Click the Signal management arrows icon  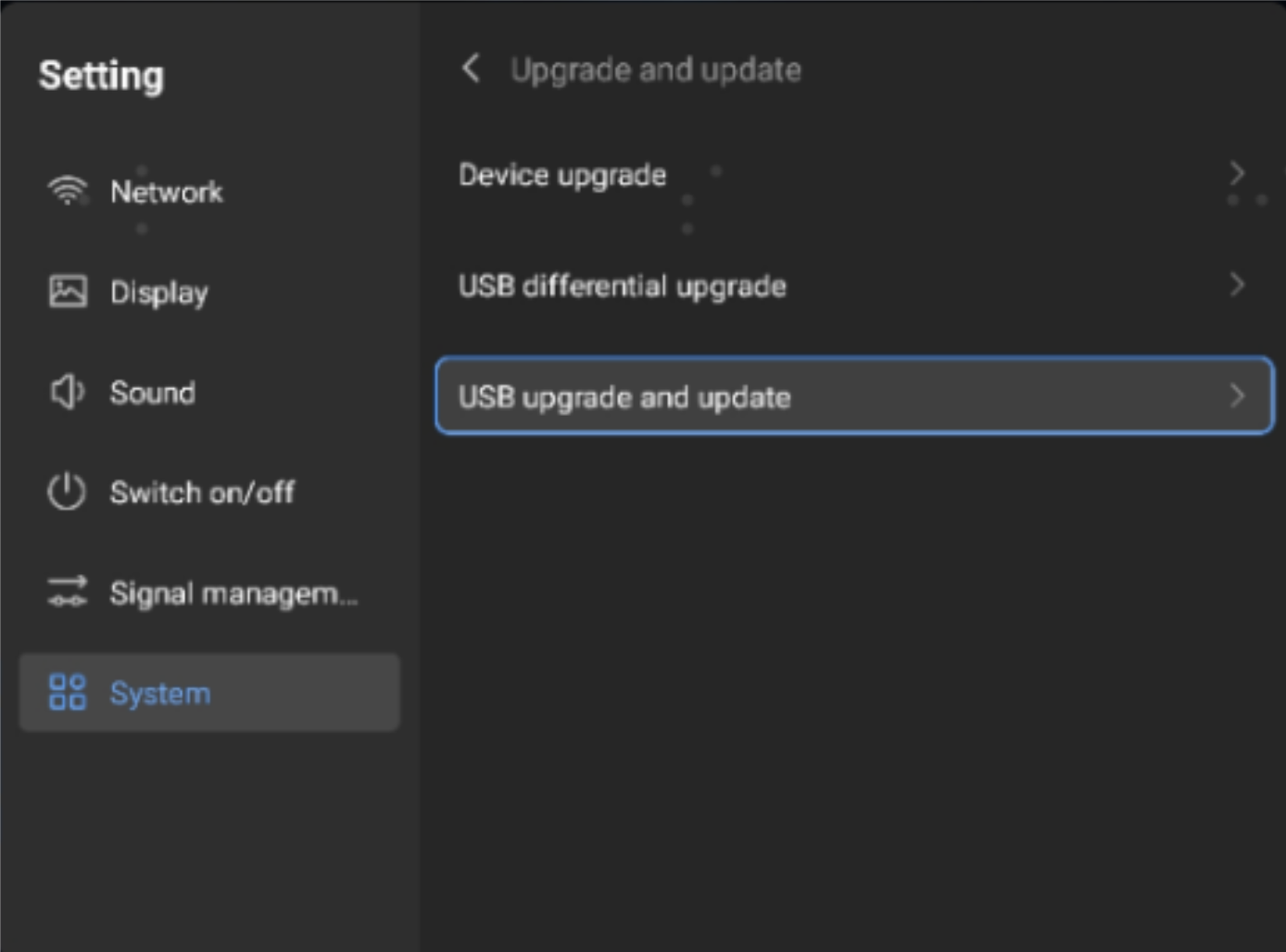tap(67, 591)
